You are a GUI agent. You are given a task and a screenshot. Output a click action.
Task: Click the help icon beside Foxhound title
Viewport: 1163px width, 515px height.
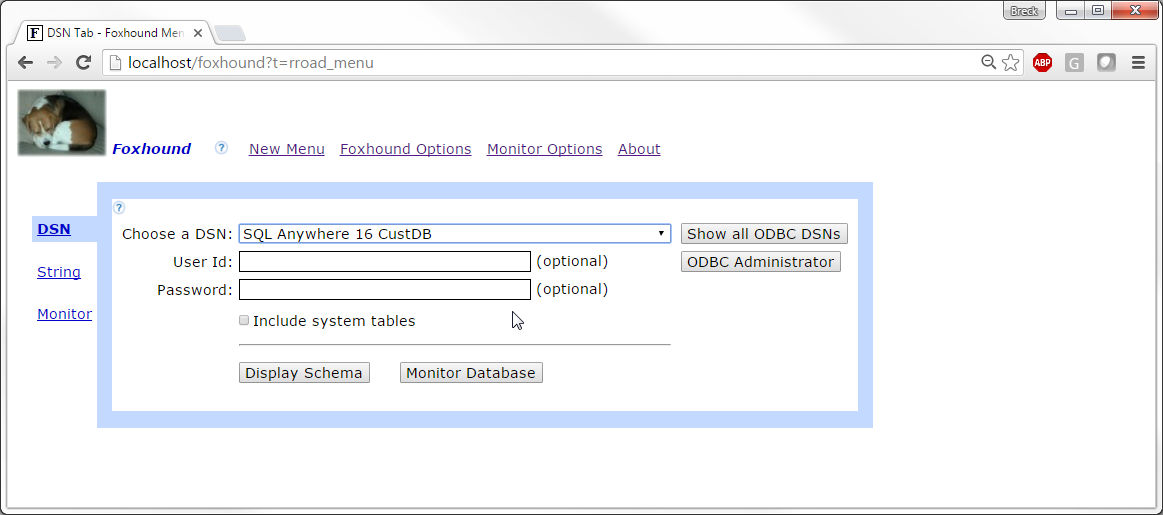221,148
